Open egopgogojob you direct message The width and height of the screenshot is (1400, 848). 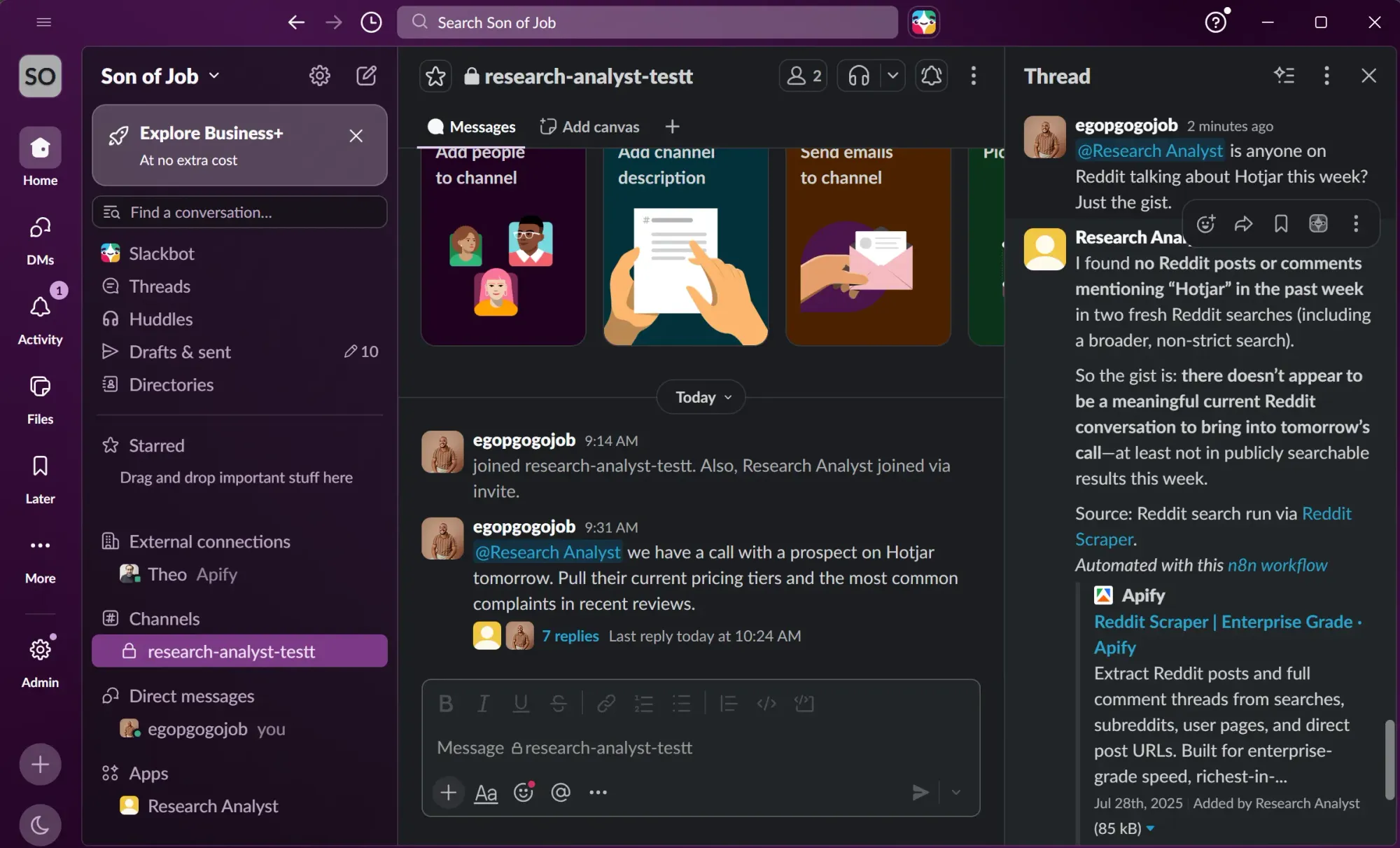click(x=239, y=729)
